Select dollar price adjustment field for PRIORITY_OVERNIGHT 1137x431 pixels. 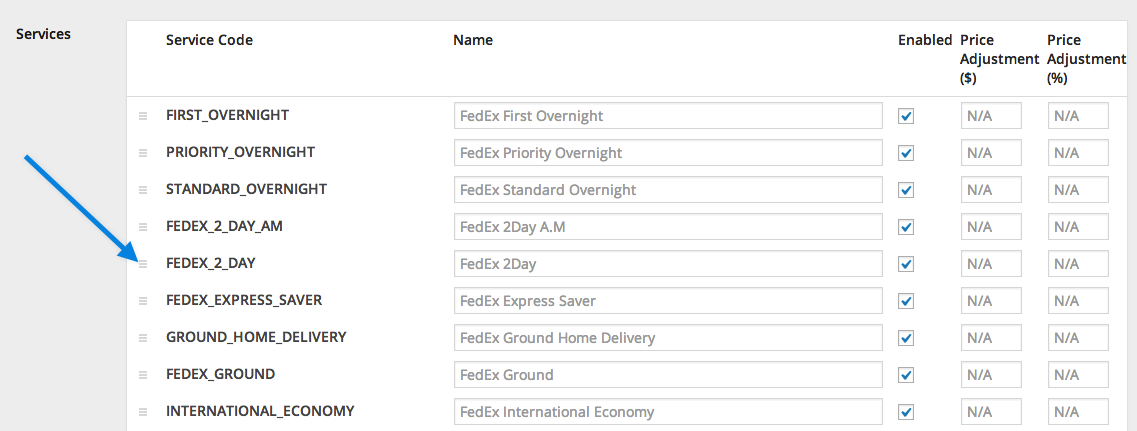tap(991, 153)
